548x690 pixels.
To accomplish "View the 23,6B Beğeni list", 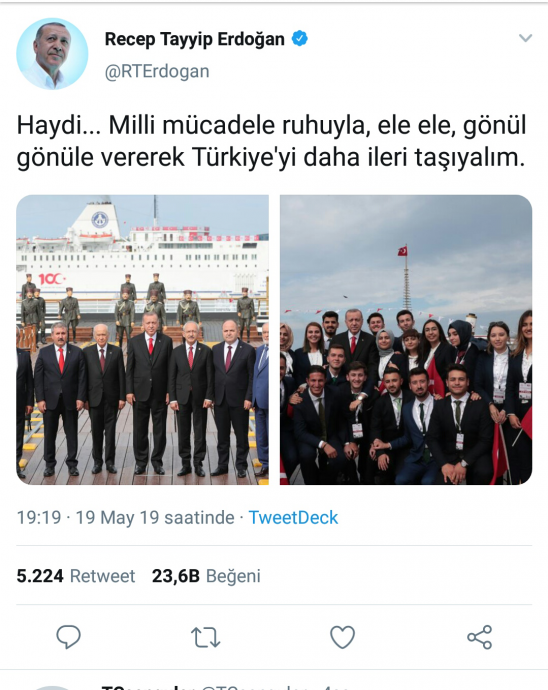I will tap(206, 576).
